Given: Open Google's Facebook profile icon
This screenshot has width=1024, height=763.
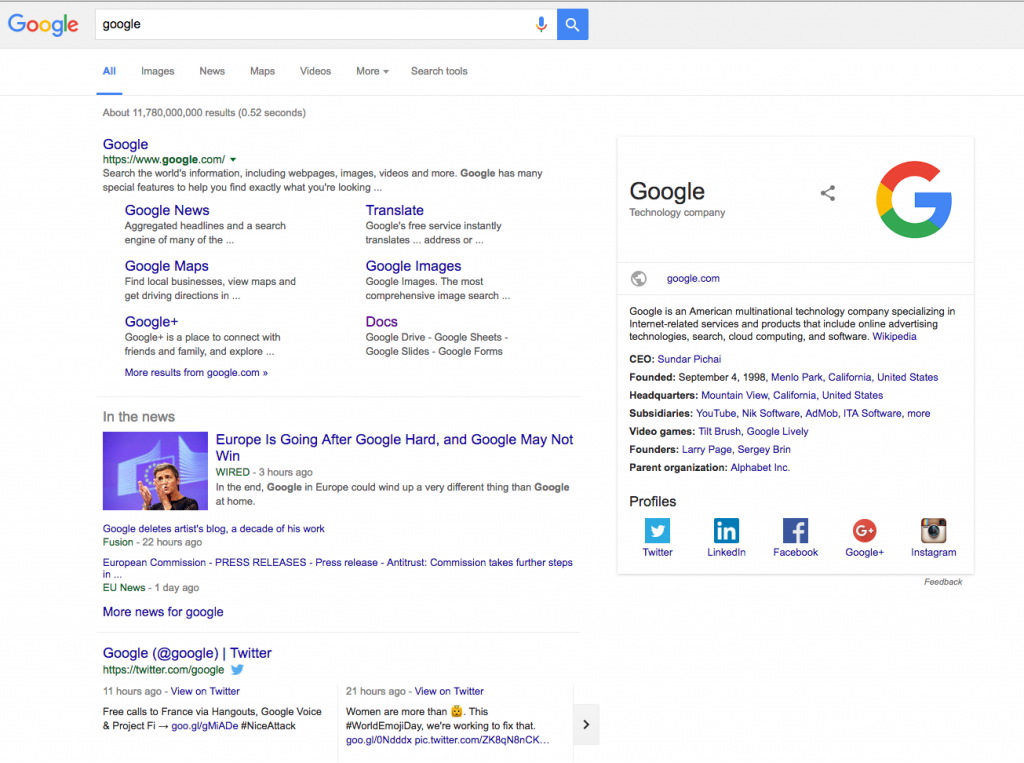Looking at the screenshot, I should pos(795,530).
